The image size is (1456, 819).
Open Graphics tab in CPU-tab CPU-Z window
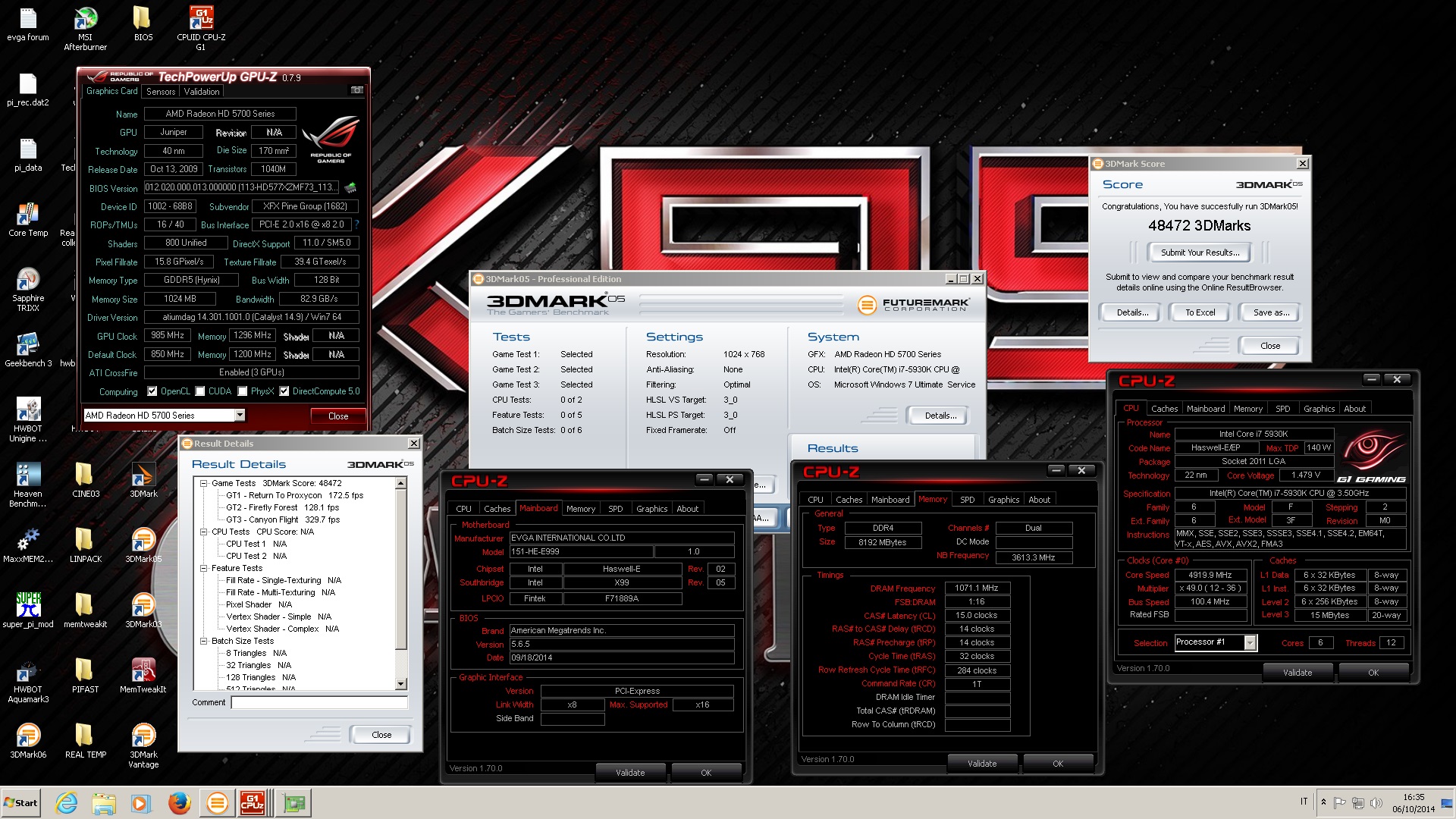(x=1319, y=409)
